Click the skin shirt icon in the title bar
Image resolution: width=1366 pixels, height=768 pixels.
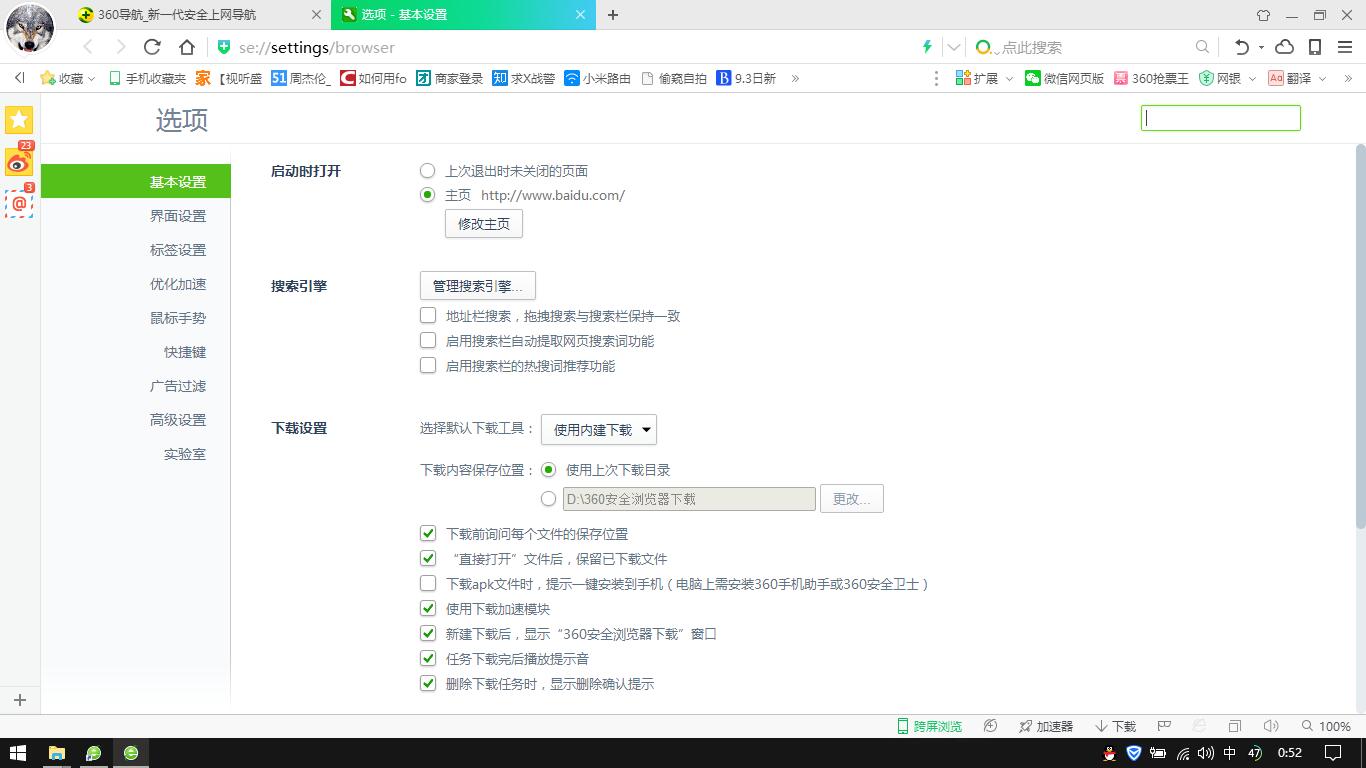coord(1263,15)
